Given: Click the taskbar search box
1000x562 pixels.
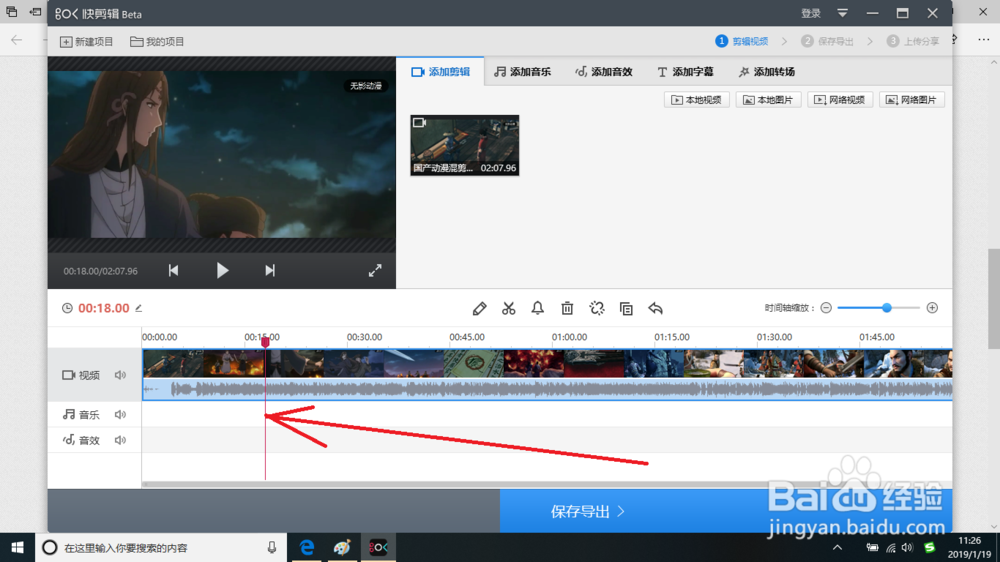Looking at the screenshot, I should (x=160, y=547).
